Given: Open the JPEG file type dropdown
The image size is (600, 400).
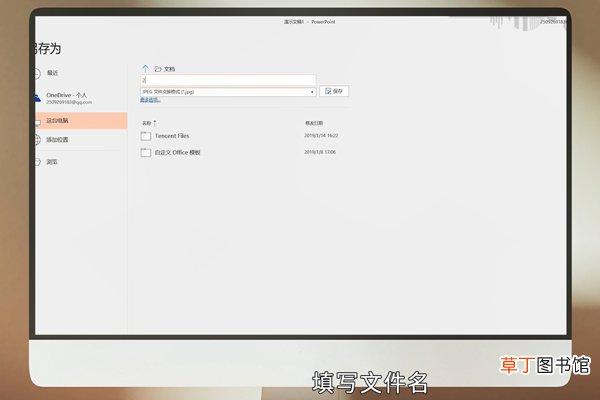Looking at the screenshot, I should tap(228, 92).
